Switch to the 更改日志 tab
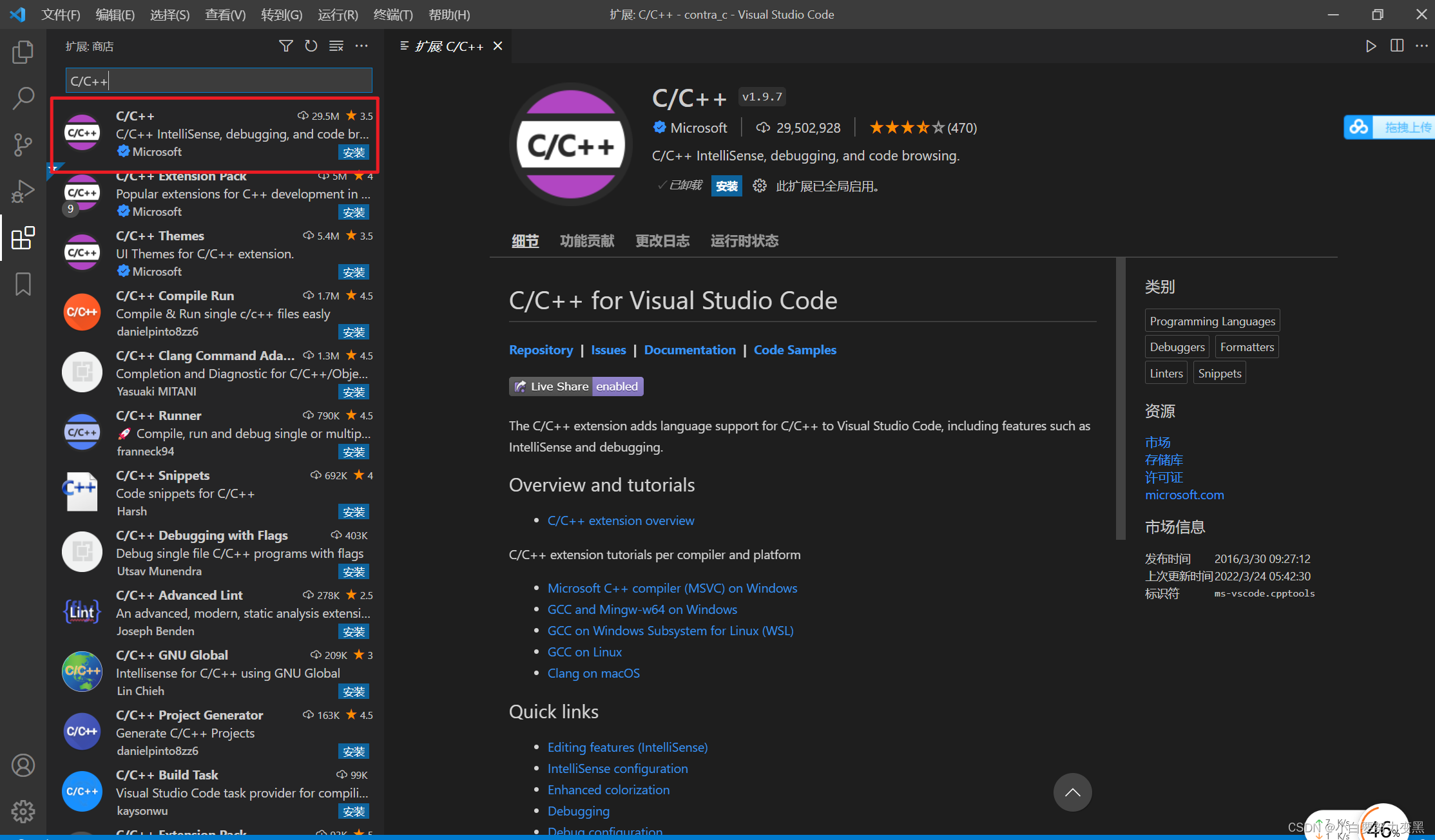This screenshot has width=1435, height=840. [662, 241]
